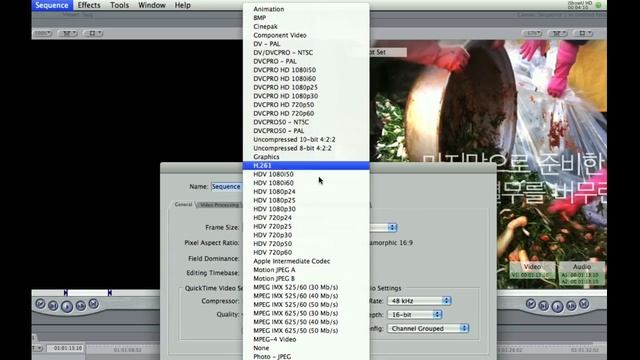Open left Viewer zoom percentage pop-up

(x=42, y=33)
